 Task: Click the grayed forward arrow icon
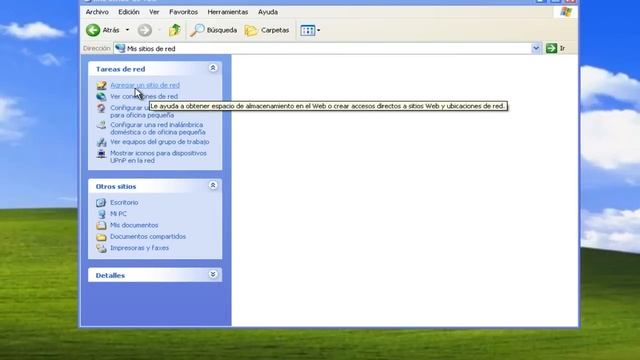pyautogui.click(x=144, y=30)
